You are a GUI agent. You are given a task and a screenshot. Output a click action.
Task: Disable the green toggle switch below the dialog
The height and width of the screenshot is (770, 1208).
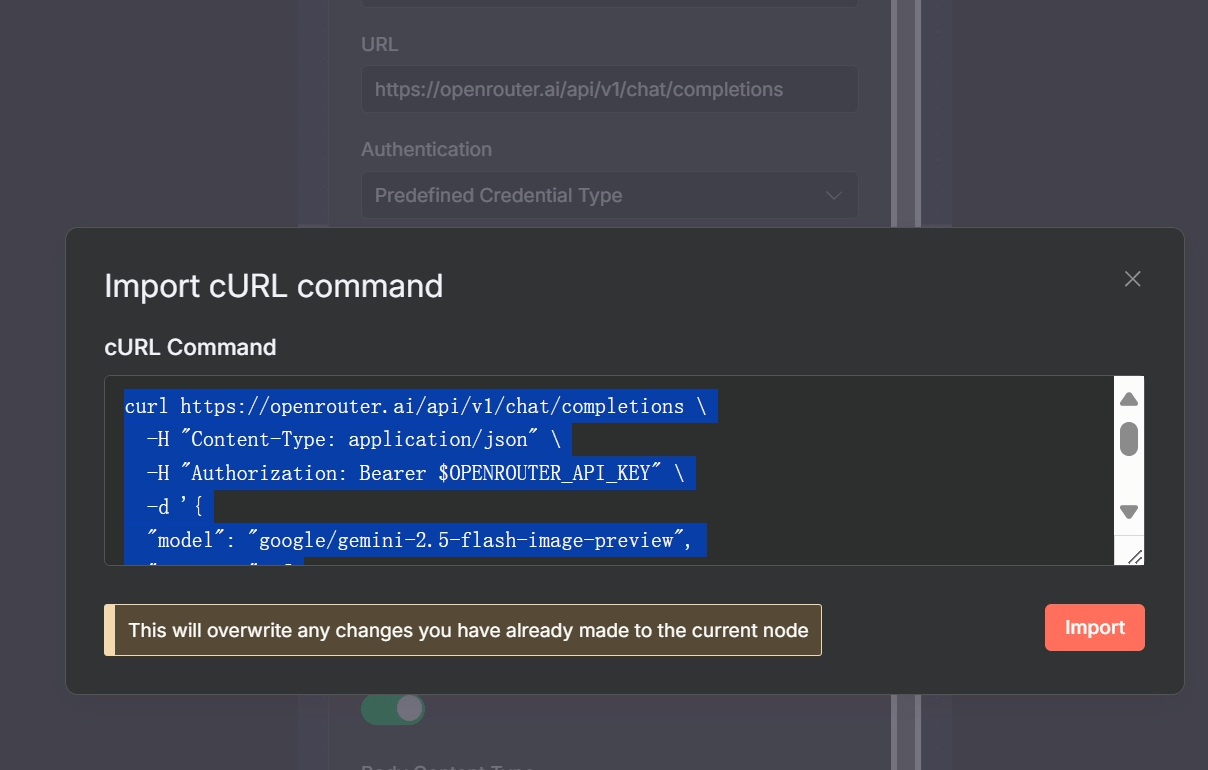click(392, 708)
